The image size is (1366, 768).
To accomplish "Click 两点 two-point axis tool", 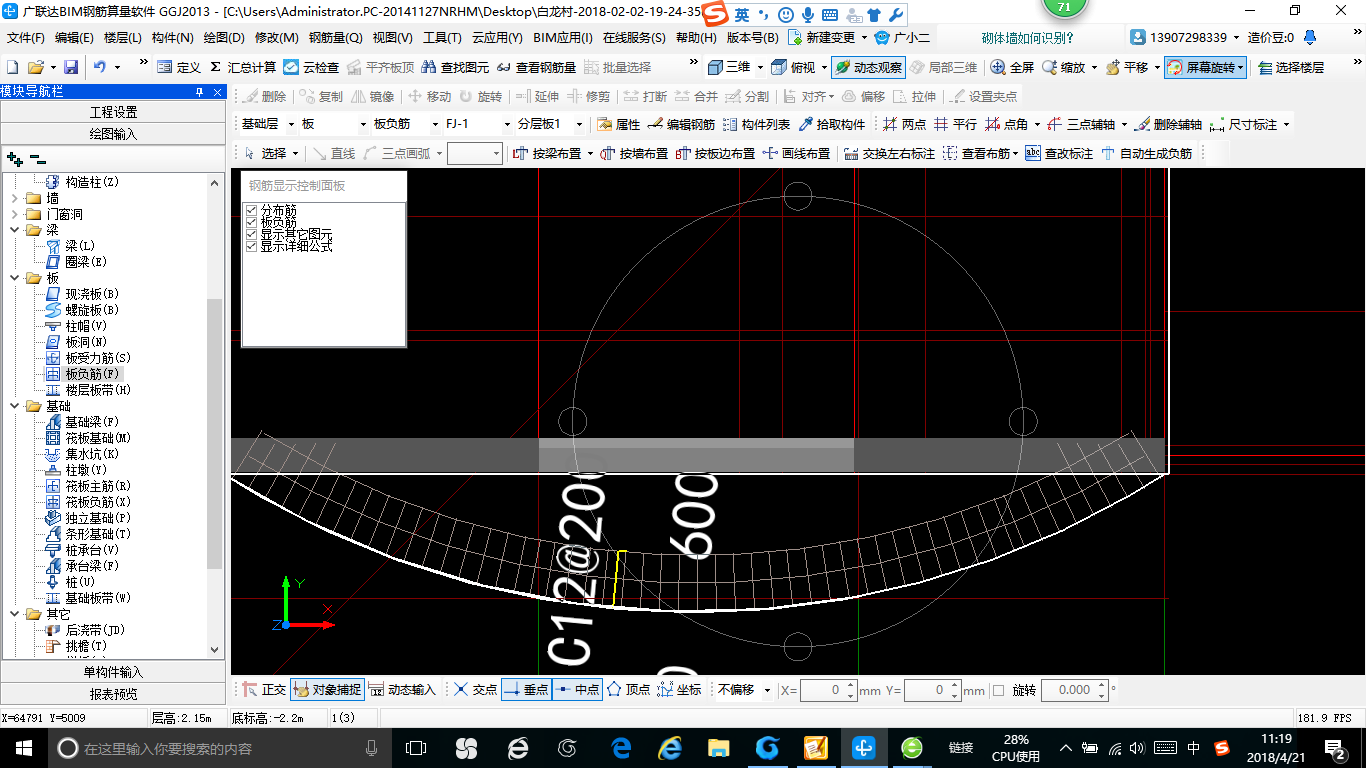I will point(905,124).
